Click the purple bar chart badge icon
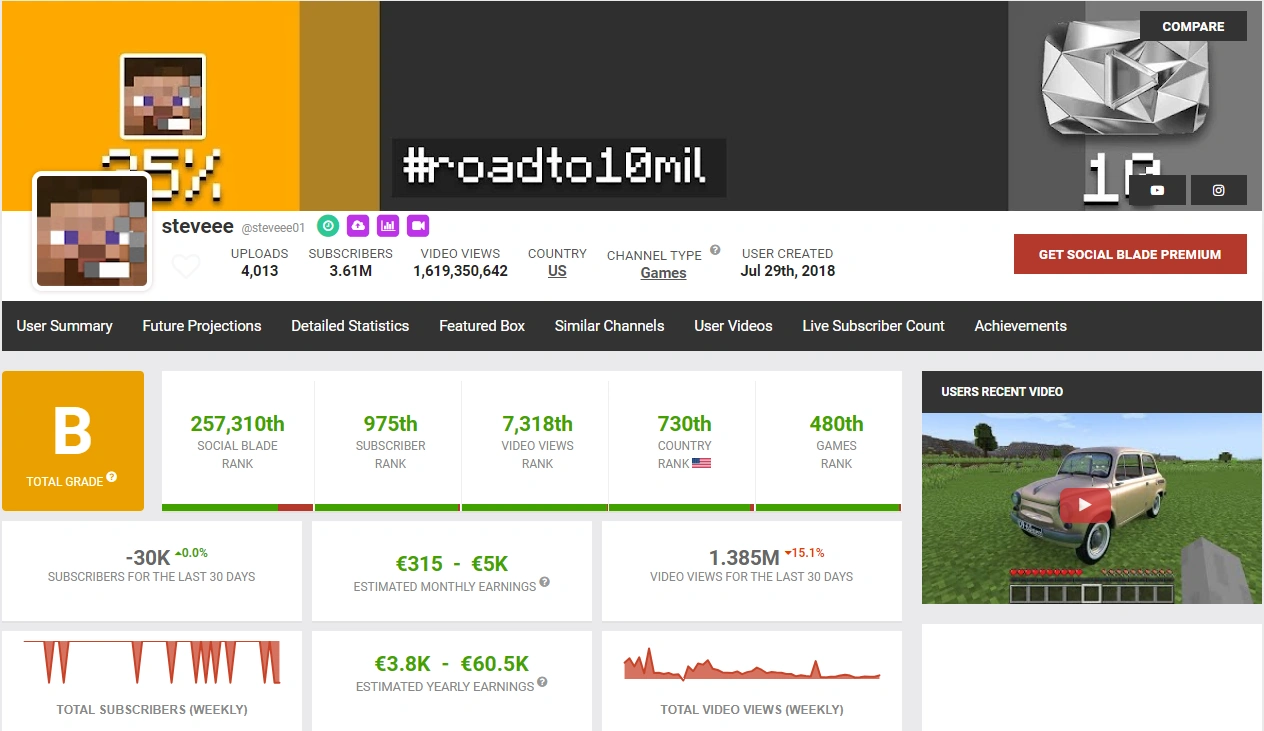The width and height of the screenshot is (1264, 731). point(388,226)
